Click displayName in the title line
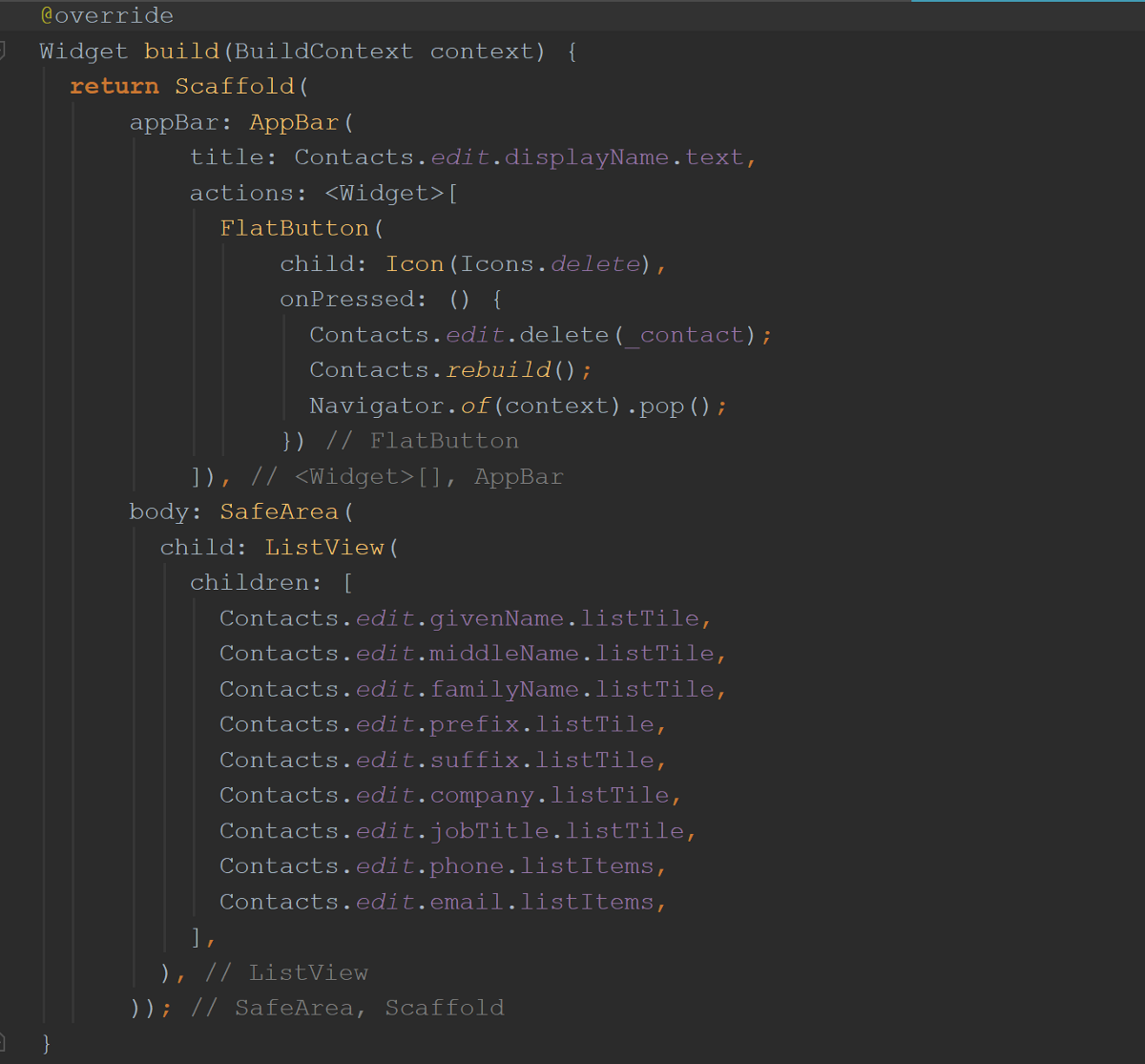This screenshot has height=1064, width=1145. (x=587, y=157)
